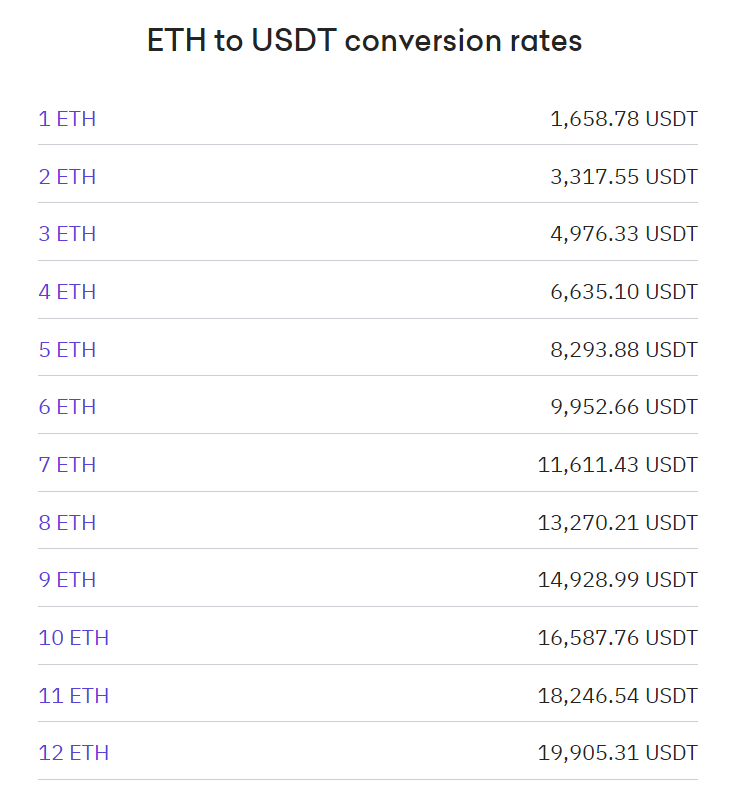Open the 4 ETH link

(x=67, y=292)
